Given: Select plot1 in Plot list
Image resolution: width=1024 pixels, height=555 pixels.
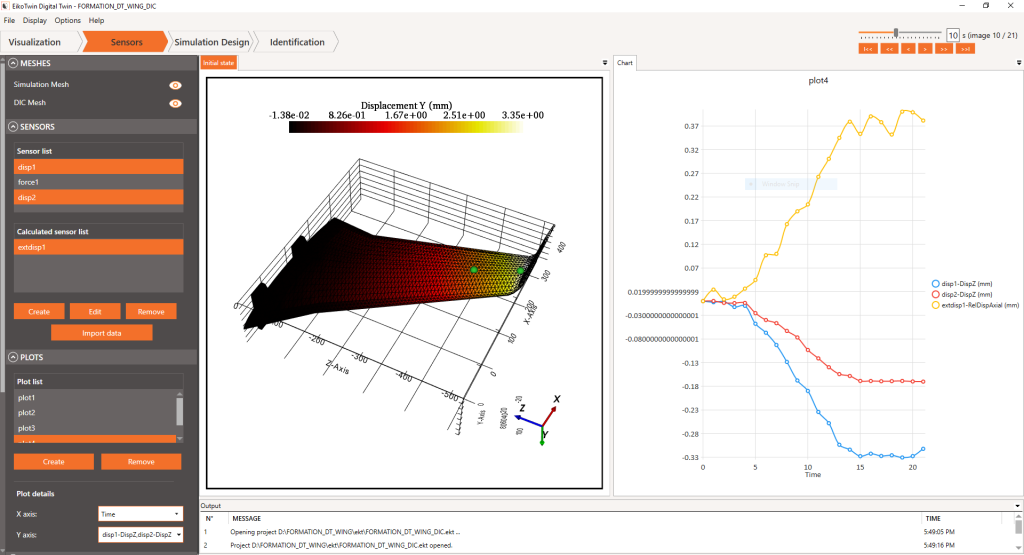Looking at the screenshot, I should pos(95,398).
